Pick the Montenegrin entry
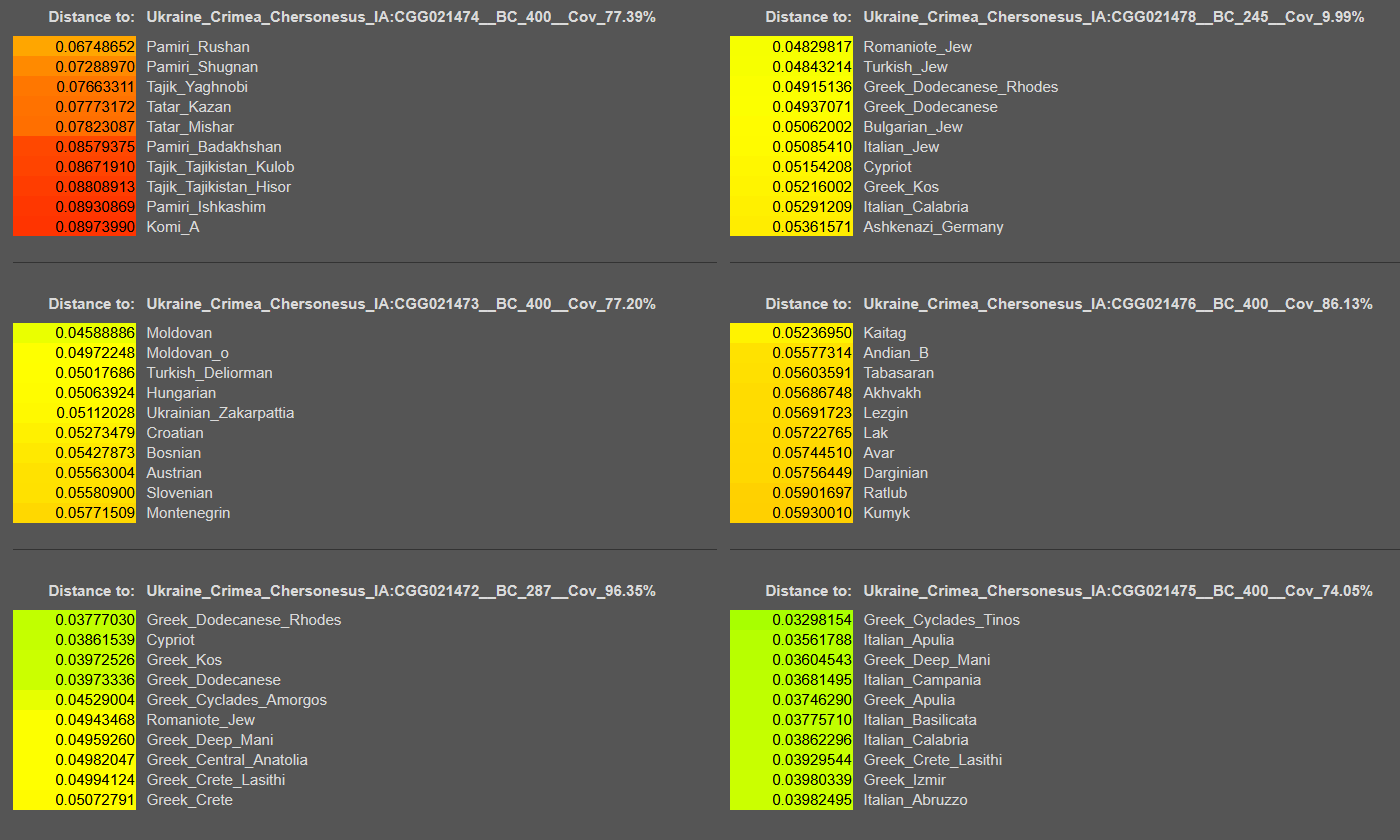 point(188,513)
